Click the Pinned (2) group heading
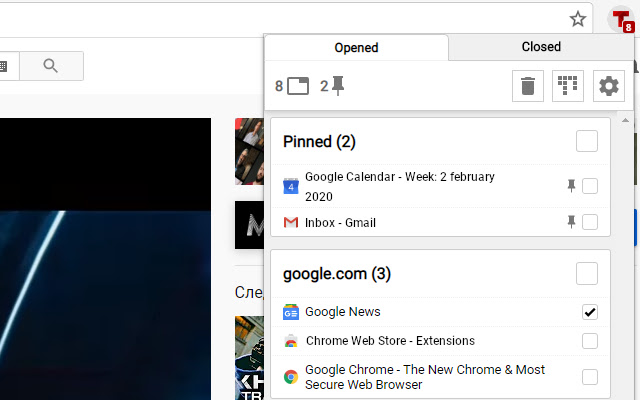 tap(319, 142)
